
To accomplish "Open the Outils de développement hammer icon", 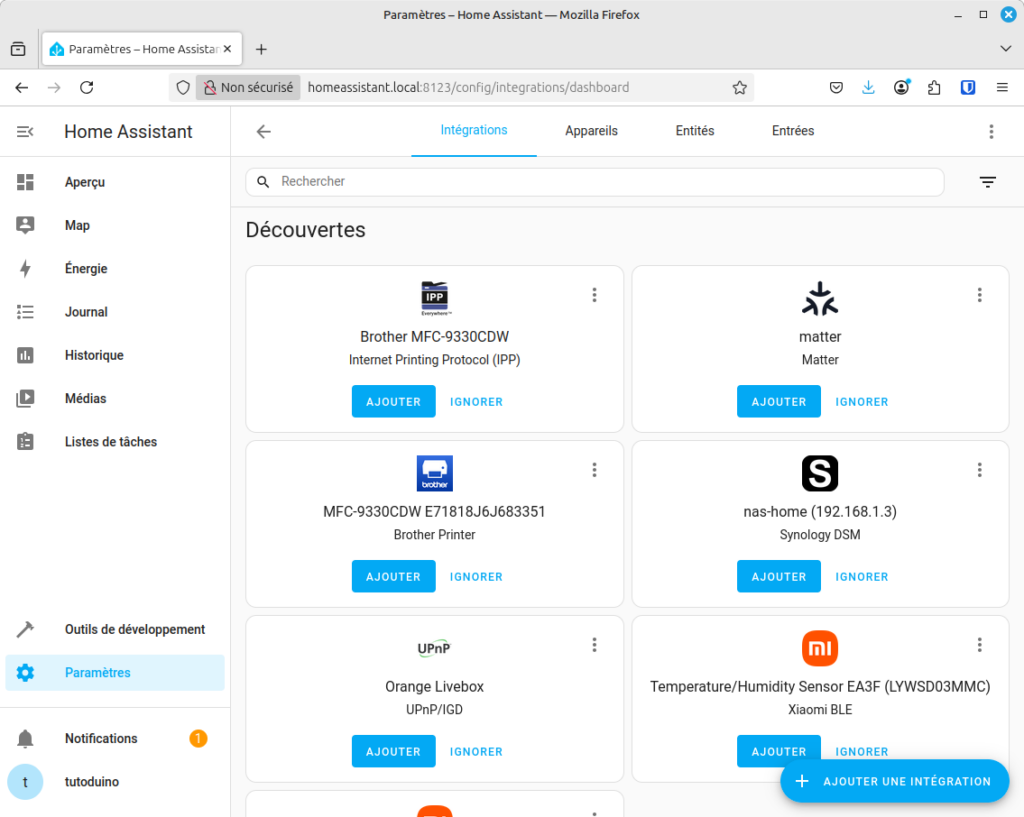I will 25,630.
